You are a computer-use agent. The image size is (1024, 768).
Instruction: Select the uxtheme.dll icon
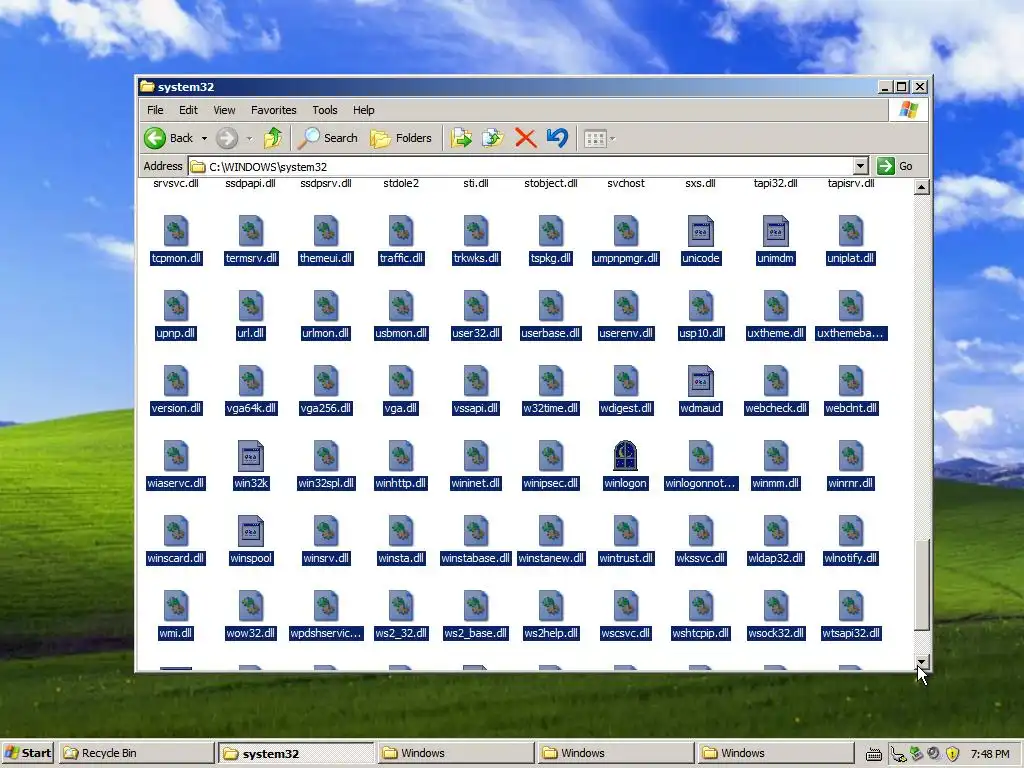[776, 306]
